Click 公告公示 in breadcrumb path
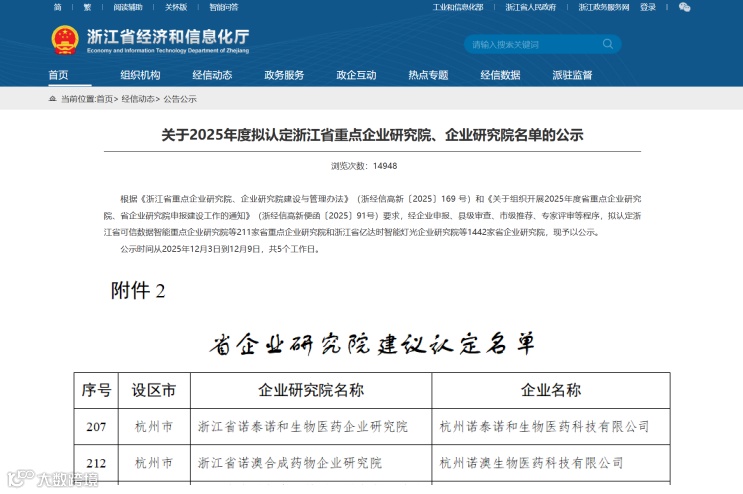743x494 pixels. (x=180, y=99)
